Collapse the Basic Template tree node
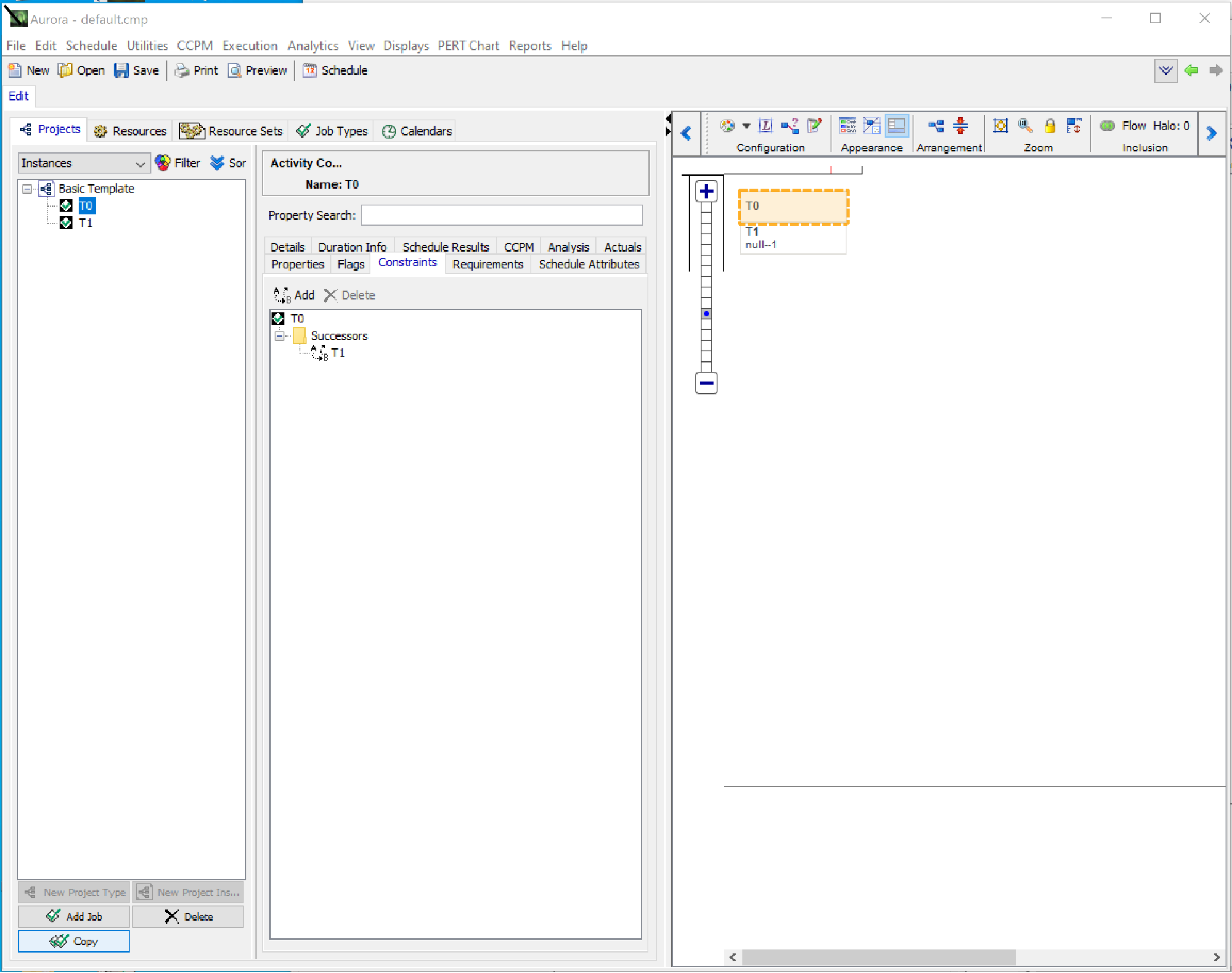Image resolution: width=1232 pixels, height=973 pixels. click(x=27, y=189)
